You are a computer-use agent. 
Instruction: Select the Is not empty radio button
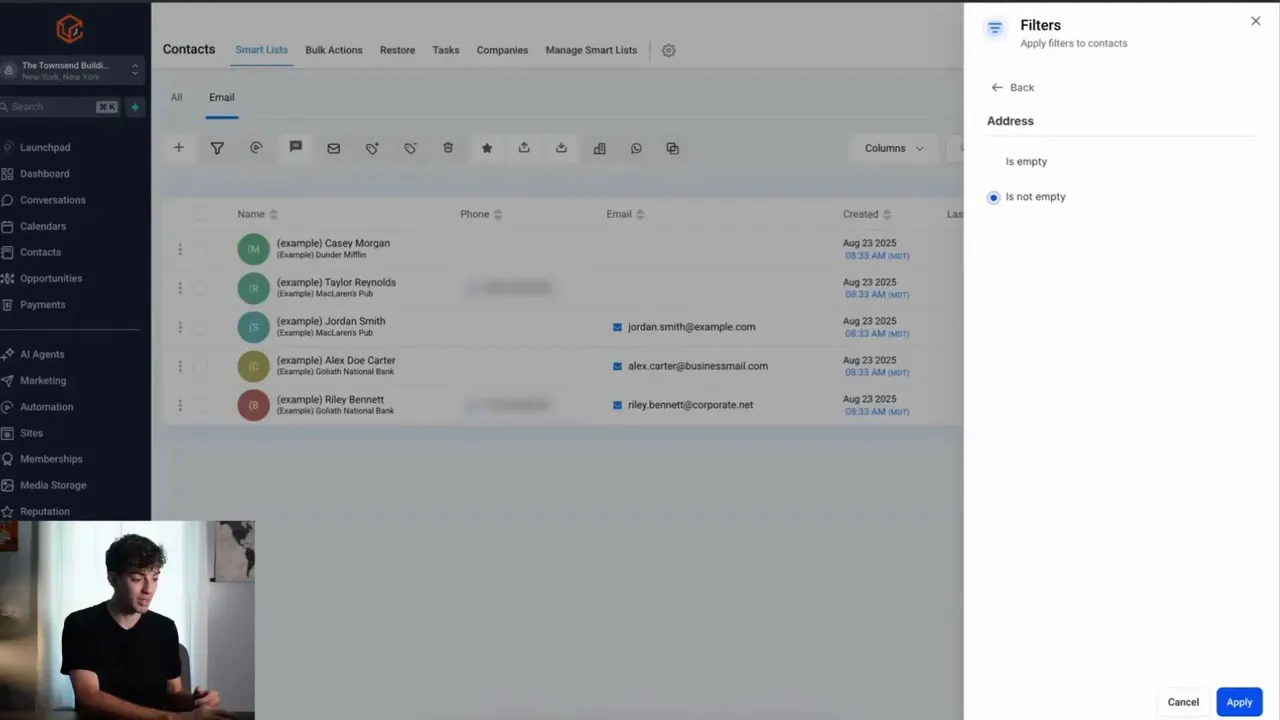coord(993,197)
